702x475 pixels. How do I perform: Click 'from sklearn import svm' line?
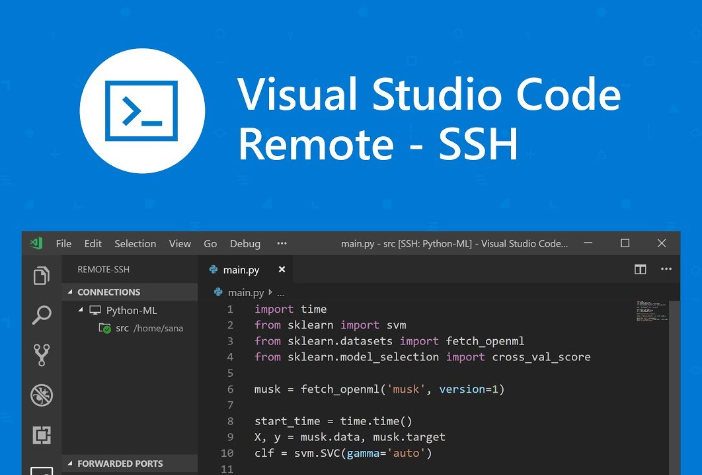330,325
